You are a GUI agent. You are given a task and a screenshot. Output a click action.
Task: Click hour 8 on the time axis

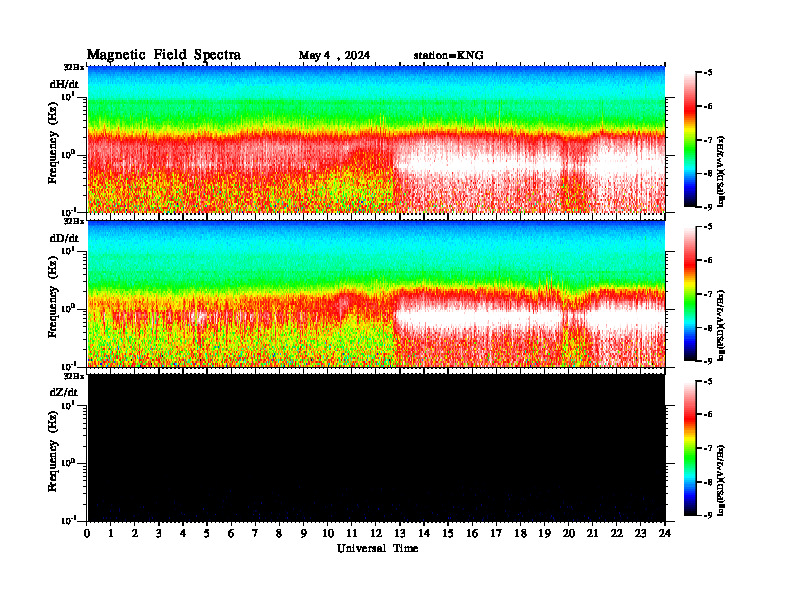tap(279, 534)
